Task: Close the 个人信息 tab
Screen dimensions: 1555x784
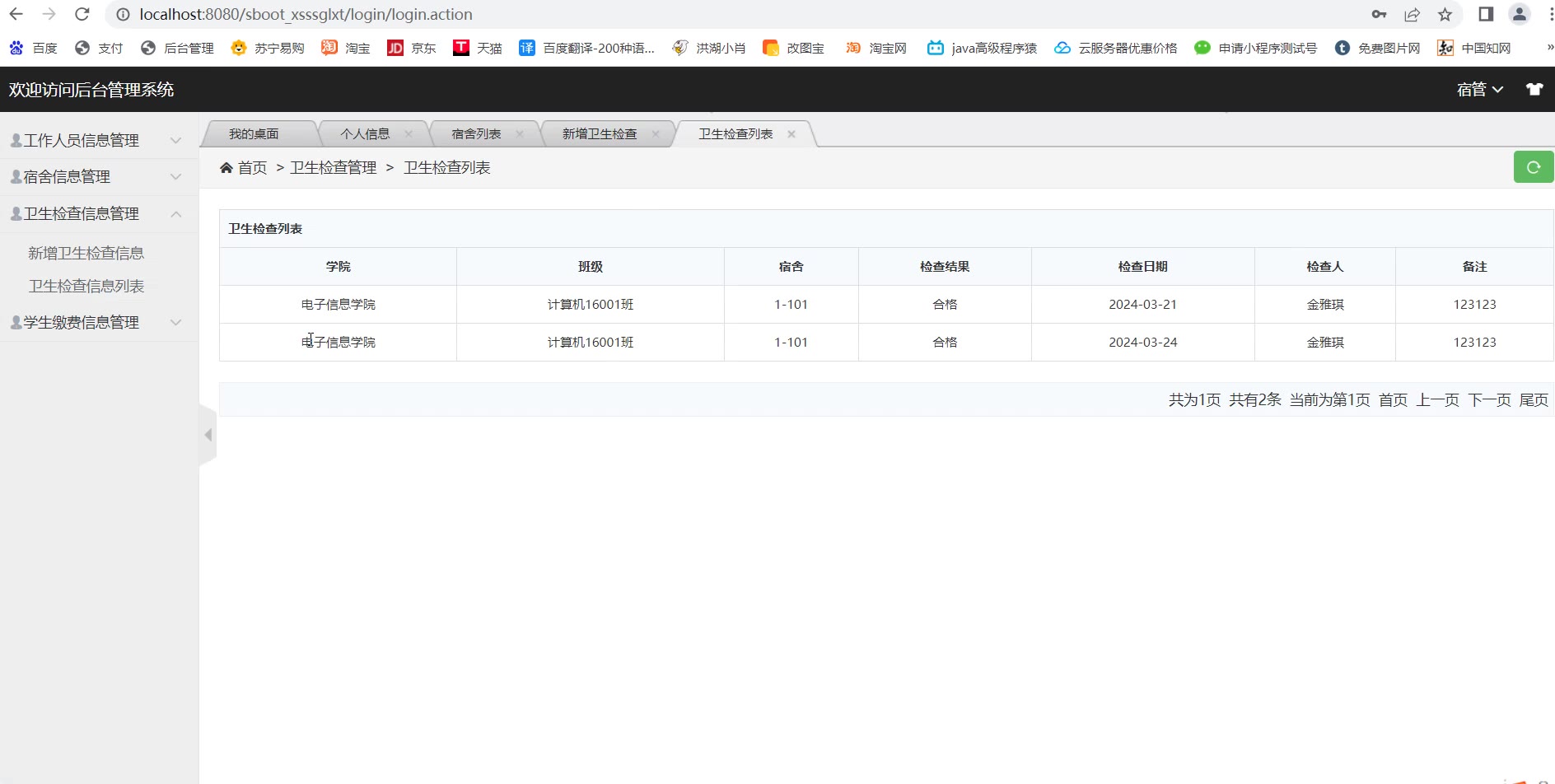Action: click(409, 134)
